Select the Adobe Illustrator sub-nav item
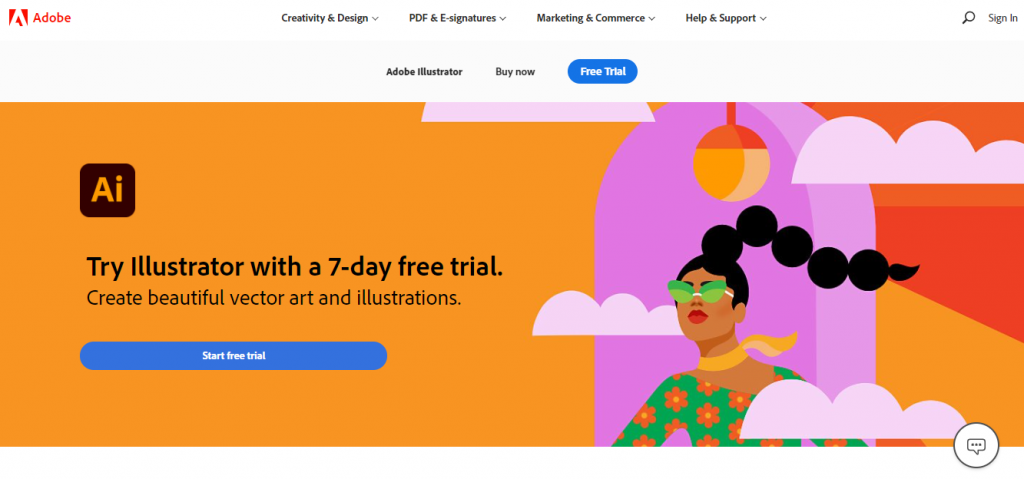The height and width of the screenshot is (479, 1024). pos(424,72)
